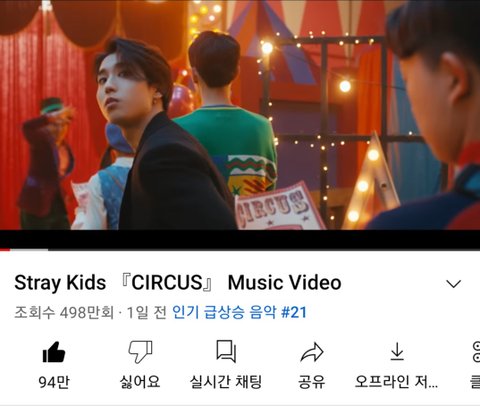
Task: Tap the partially visible clip icon
Action: coord(476,352)
